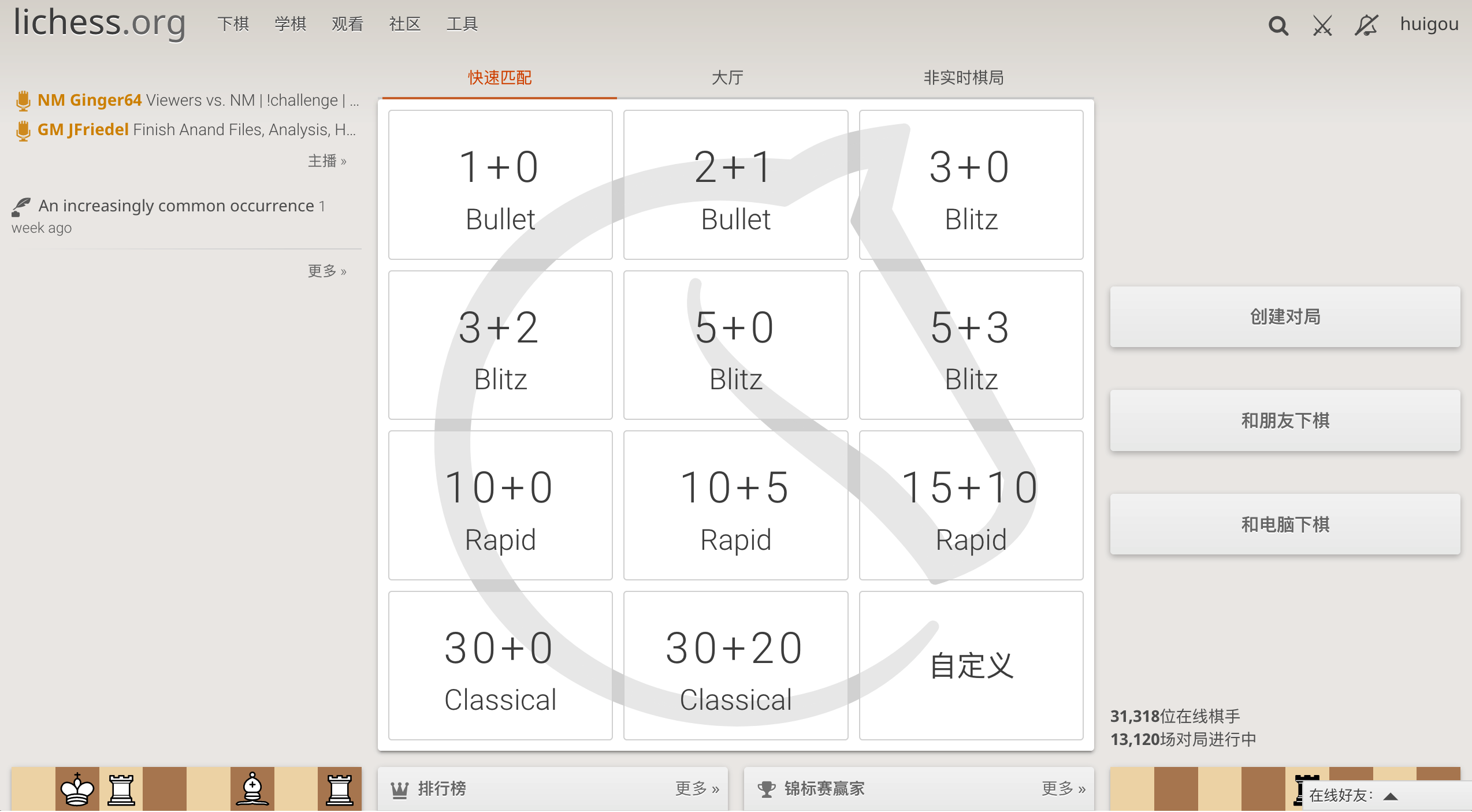The height and width of the screenshot is (812, 1472).
Task: Open the 下棋 play menu
Action: 233,24
